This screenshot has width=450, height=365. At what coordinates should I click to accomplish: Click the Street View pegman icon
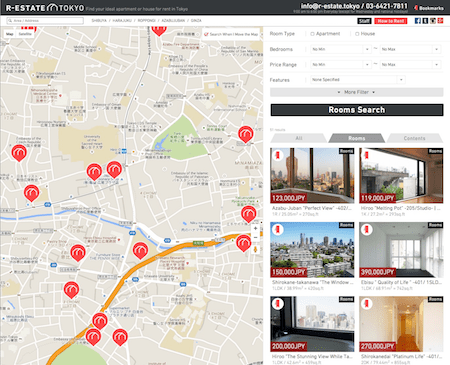point(256,249)
